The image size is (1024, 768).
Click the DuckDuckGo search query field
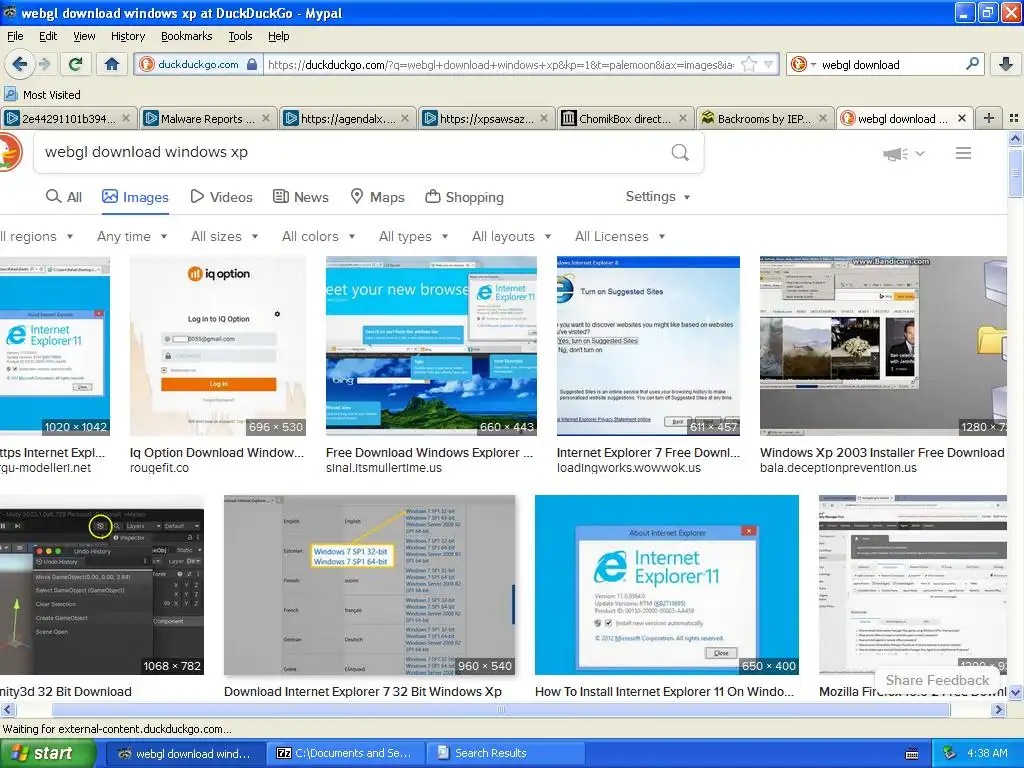point(353,152)
